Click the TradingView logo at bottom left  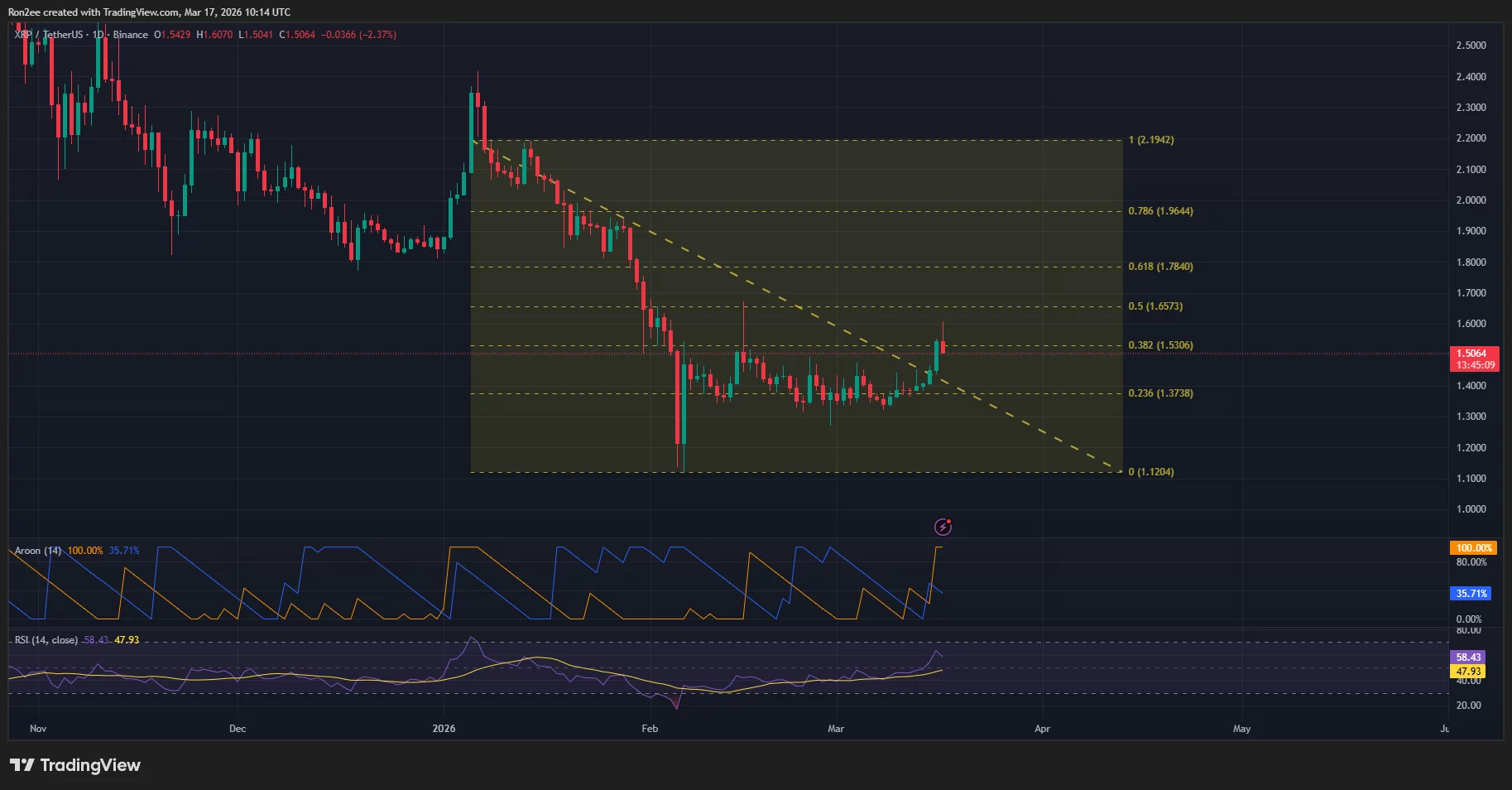(74, 765)
